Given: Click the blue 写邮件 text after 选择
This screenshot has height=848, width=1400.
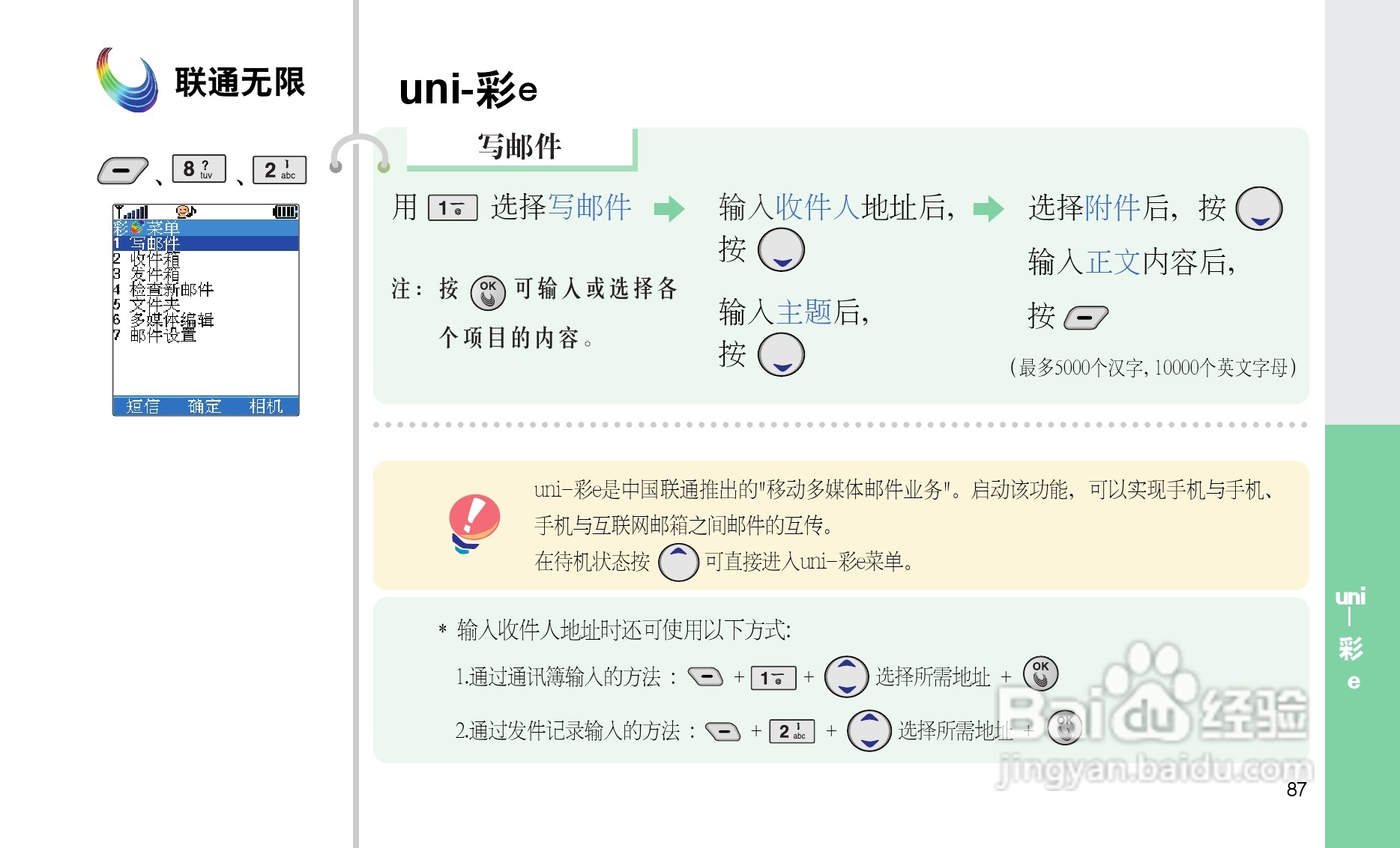Looking at the screenshot, I should point(590,208).
